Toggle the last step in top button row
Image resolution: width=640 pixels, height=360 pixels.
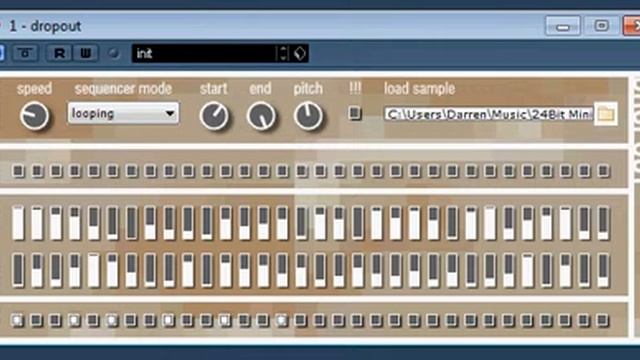[x=603, y=171]
